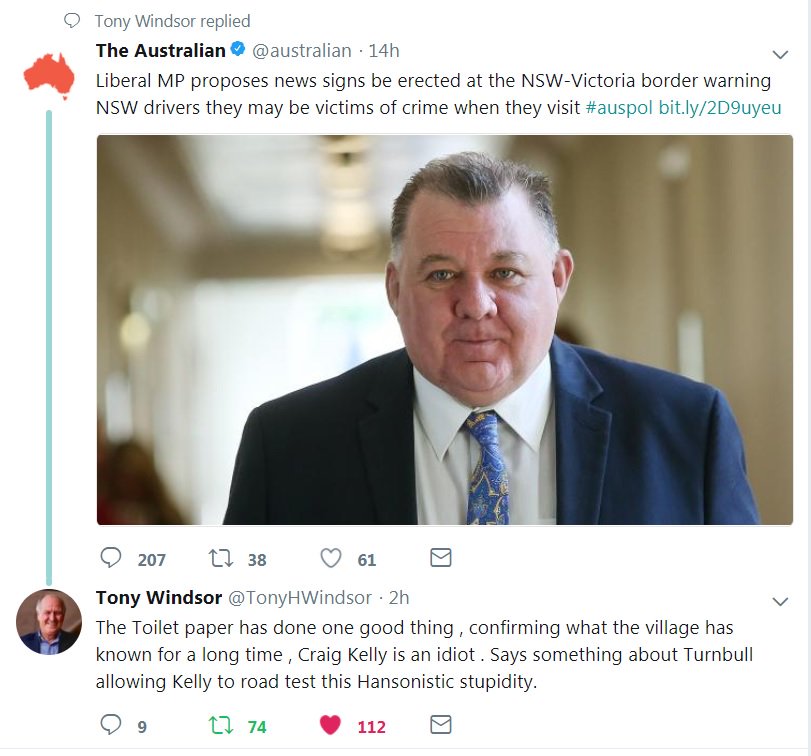
Task: Click the verified badge beside The Australian
Action: point(237,49)
